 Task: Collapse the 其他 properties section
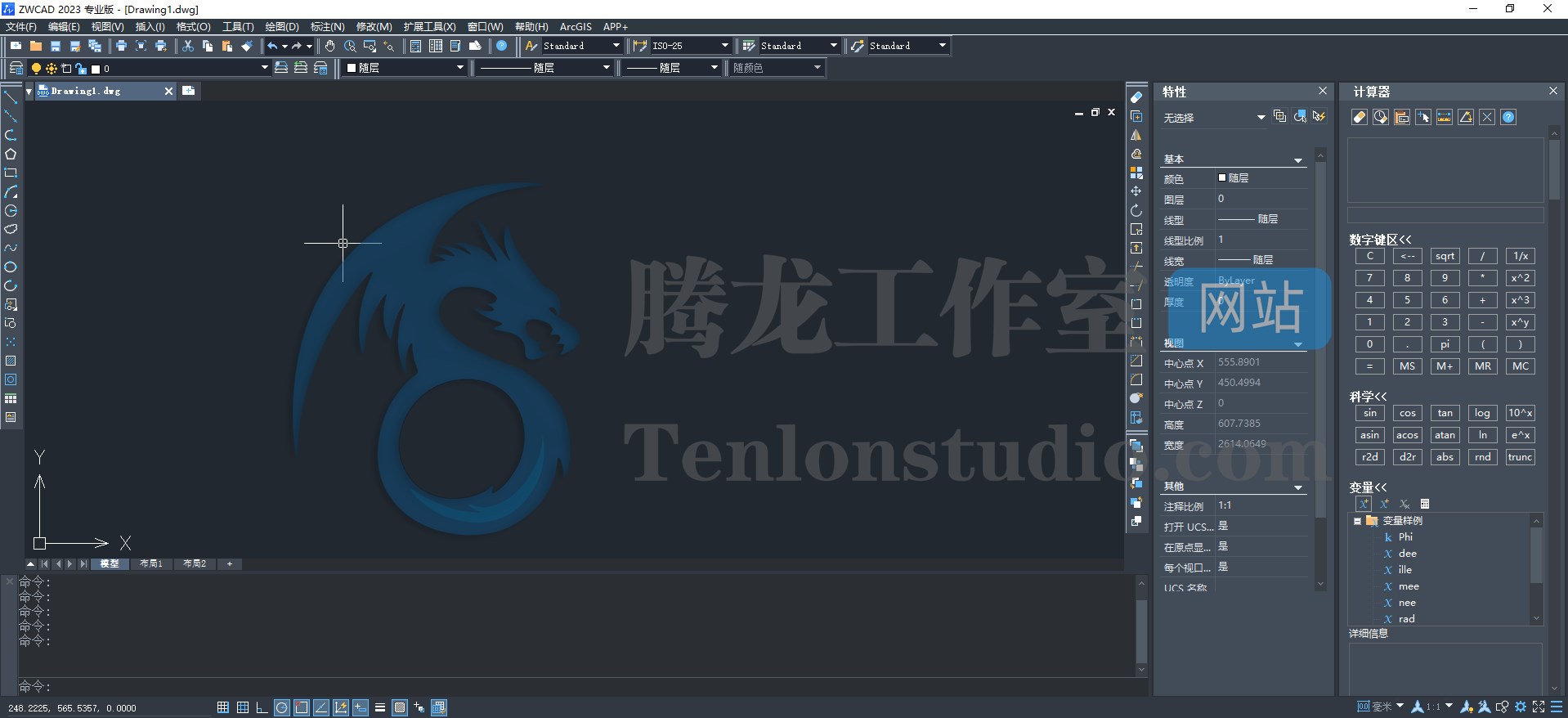click(1298, 487)
